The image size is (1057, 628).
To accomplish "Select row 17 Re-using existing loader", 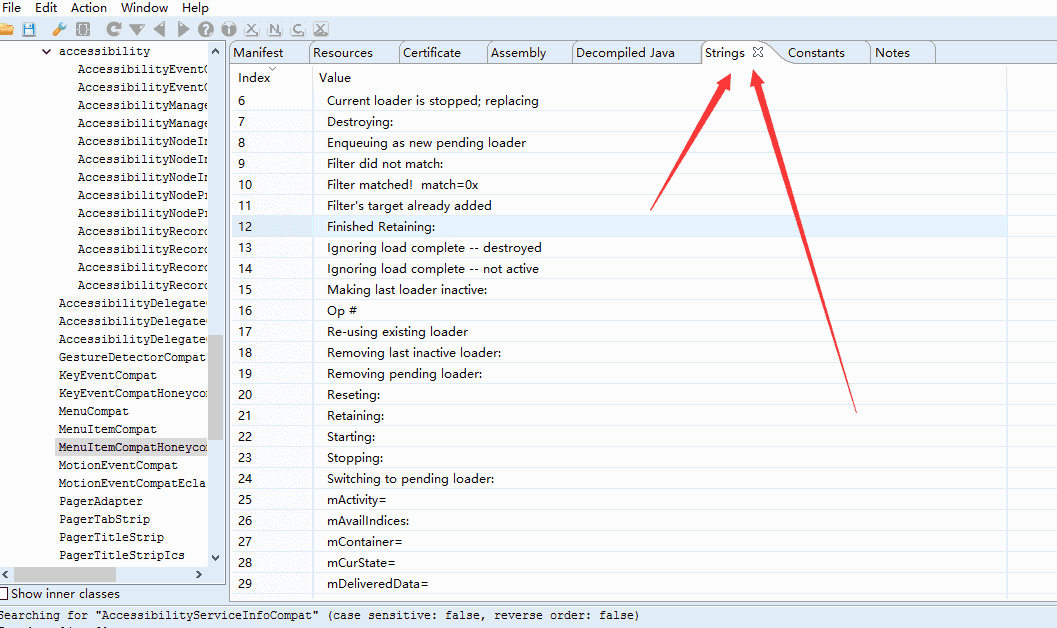I will coord(397,331).
